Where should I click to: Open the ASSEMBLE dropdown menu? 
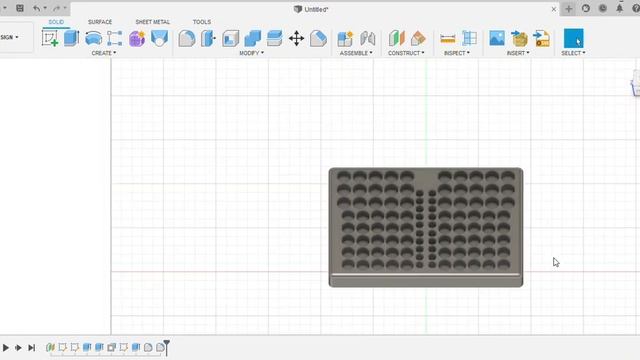(x=356, y=53)
